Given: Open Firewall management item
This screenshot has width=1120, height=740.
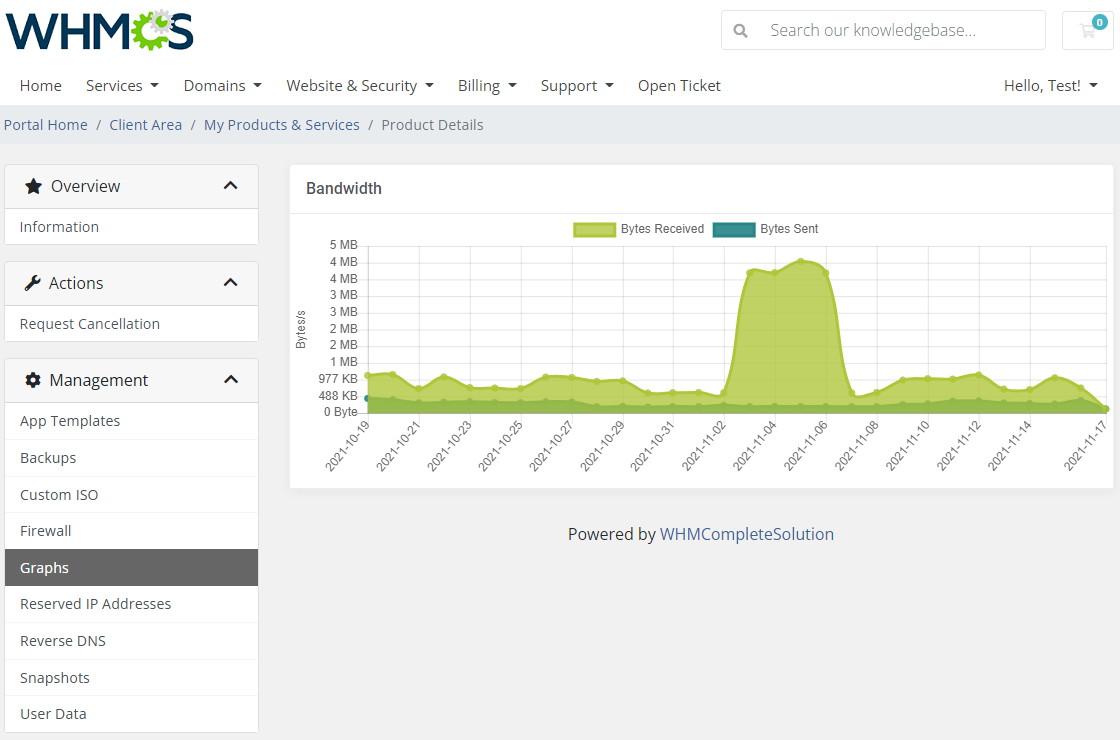Looking at the screenshot, I should click(131, 531).
